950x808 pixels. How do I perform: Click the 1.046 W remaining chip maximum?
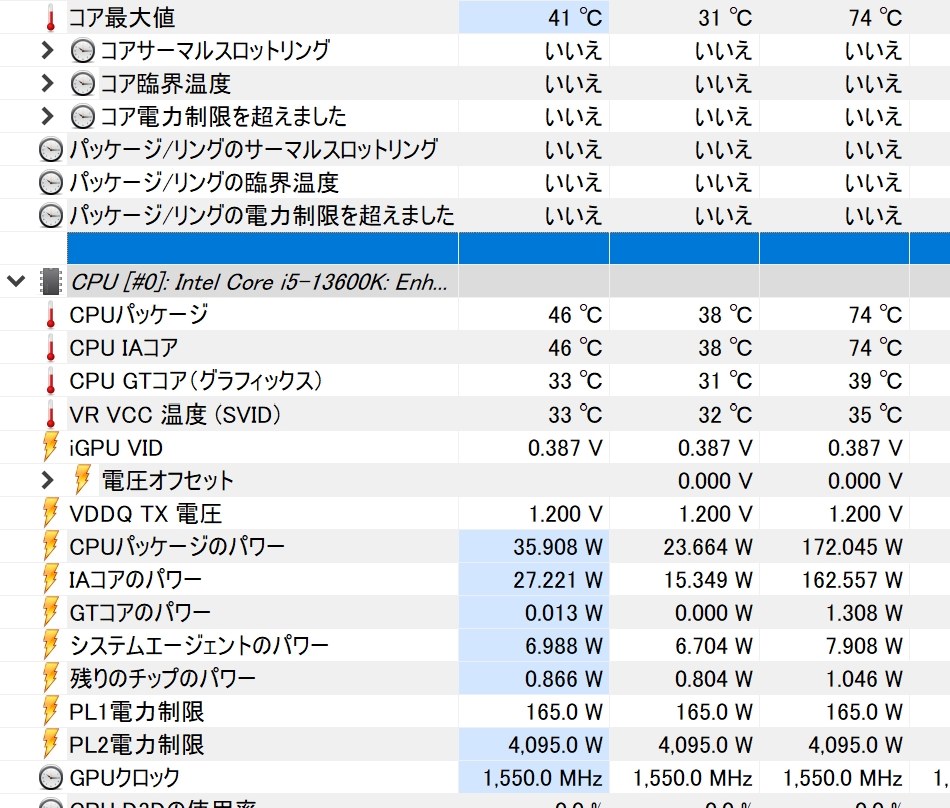(864, 679)
